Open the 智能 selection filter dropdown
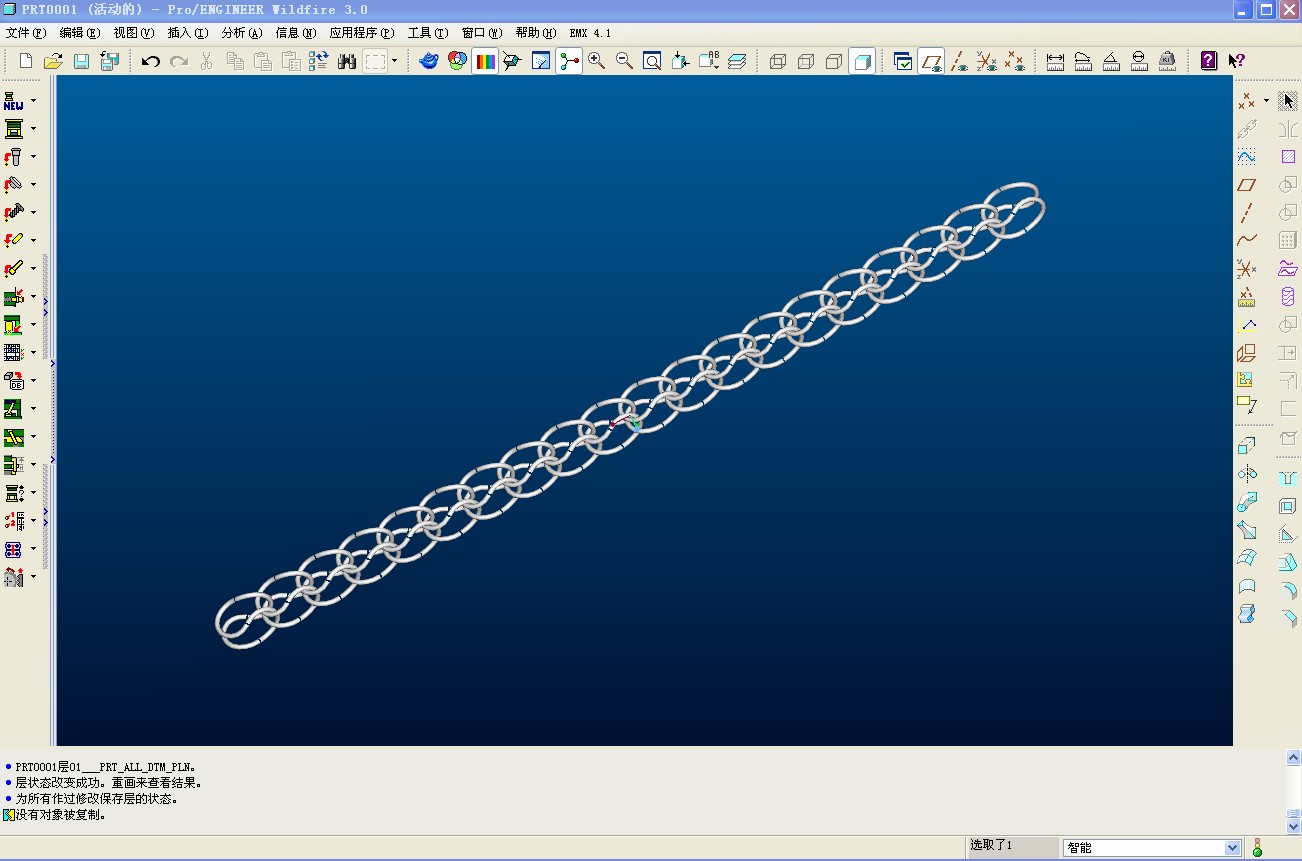This screenshot has width=1302, height=861. [1233, 848]
